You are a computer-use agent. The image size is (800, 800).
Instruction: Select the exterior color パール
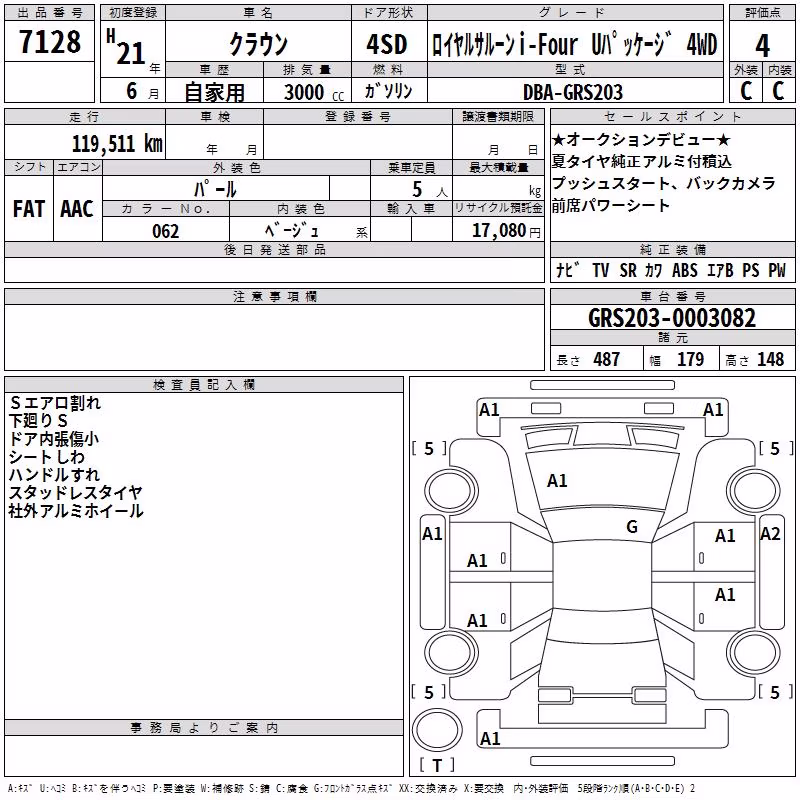(x=215, y=189)
